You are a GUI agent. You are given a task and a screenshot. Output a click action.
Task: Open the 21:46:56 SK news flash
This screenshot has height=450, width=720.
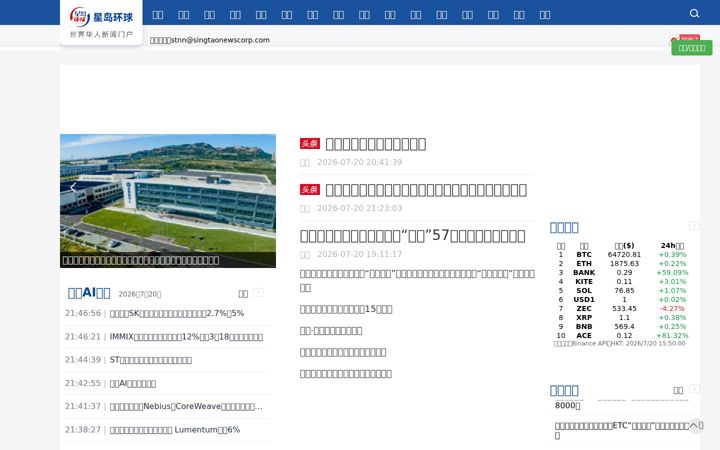pyautogui.click(x=177, y=313)
